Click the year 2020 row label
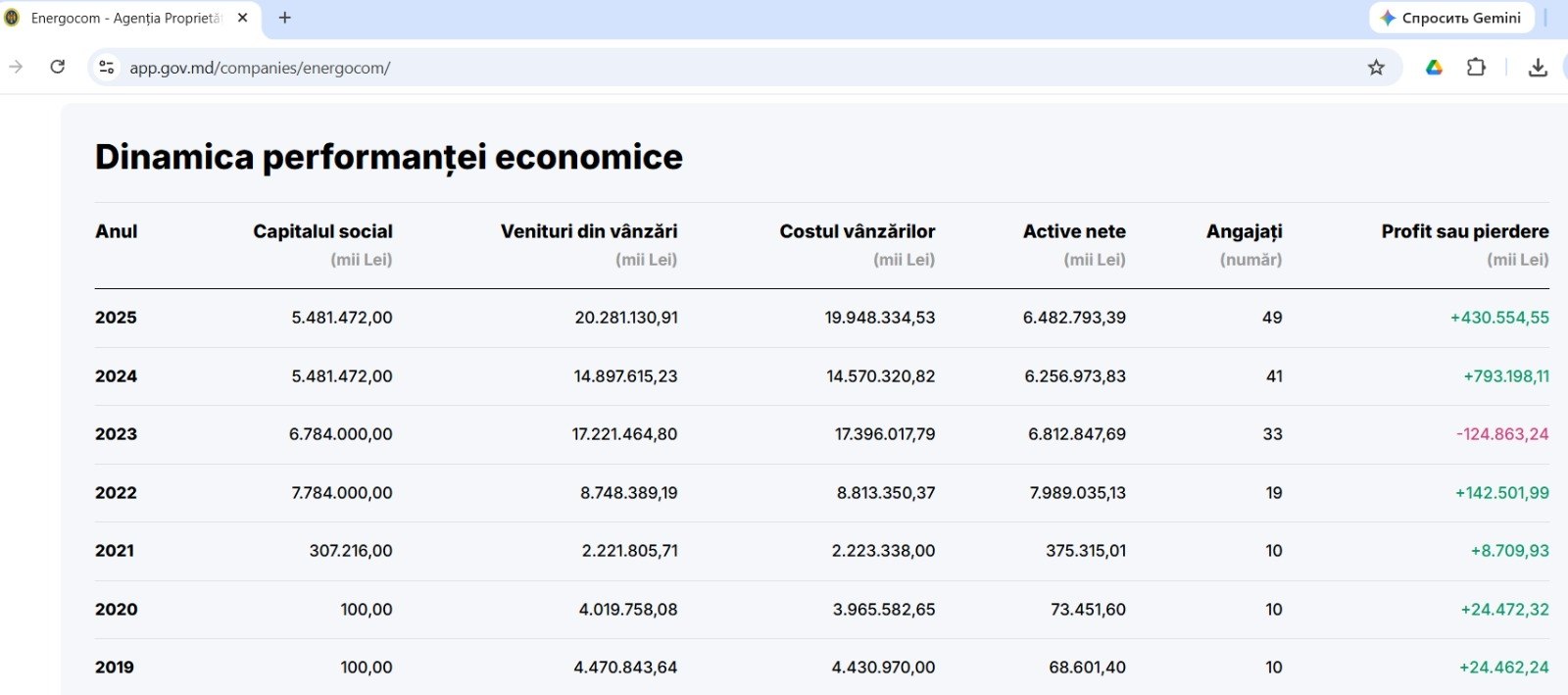This screenshot has height=695, width=1568. (x=116, y=610)
